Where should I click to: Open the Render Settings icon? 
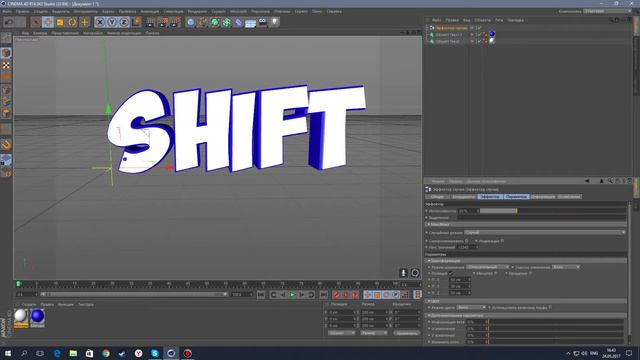pos(176,22)
